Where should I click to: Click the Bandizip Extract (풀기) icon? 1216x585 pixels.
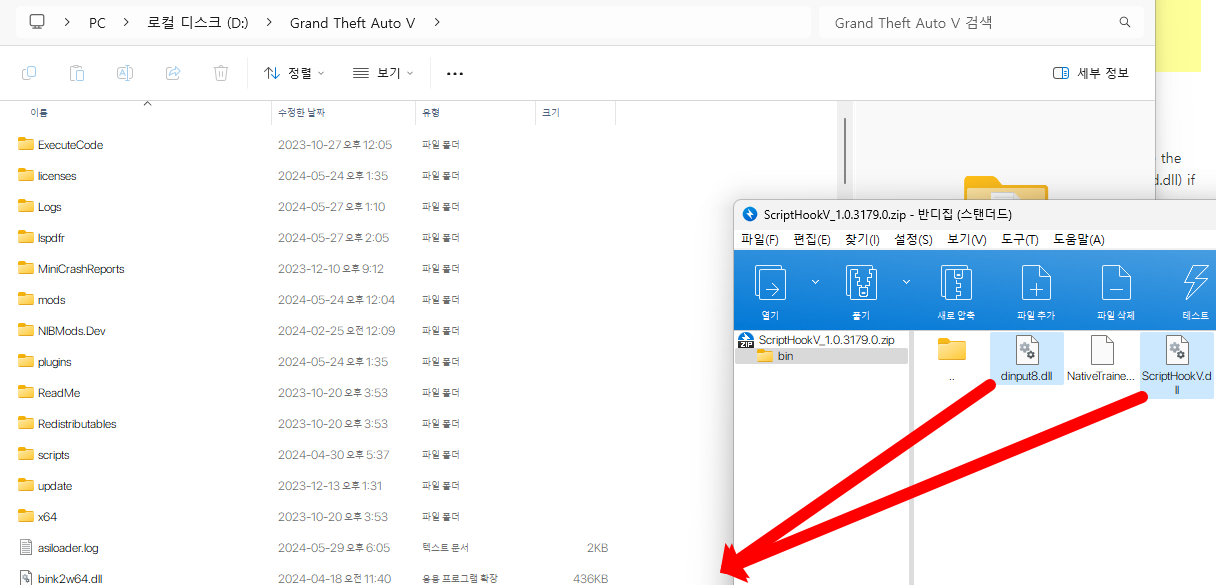pyautogui.click(x=861, y=283)
